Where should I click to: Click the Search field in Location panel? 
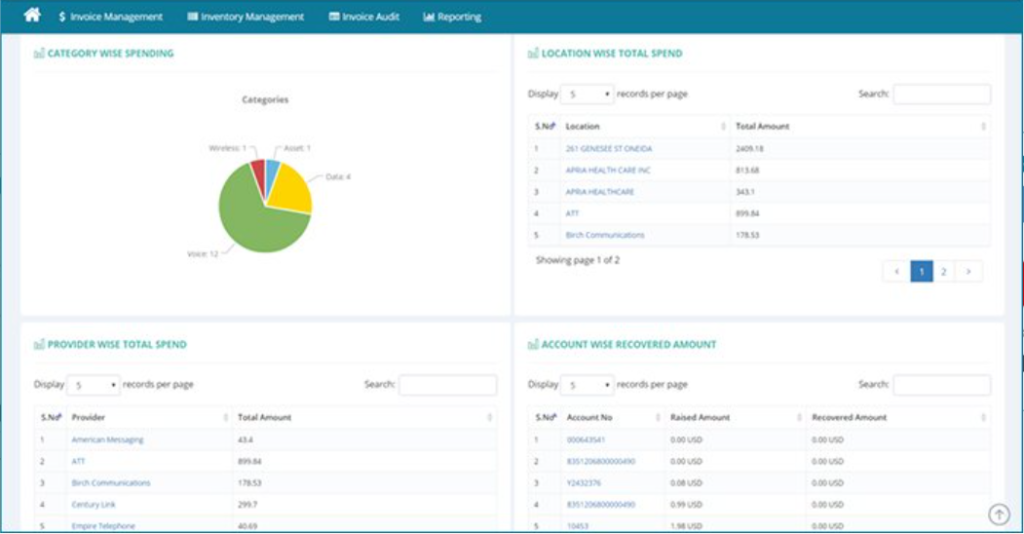(x=941, y=94)
